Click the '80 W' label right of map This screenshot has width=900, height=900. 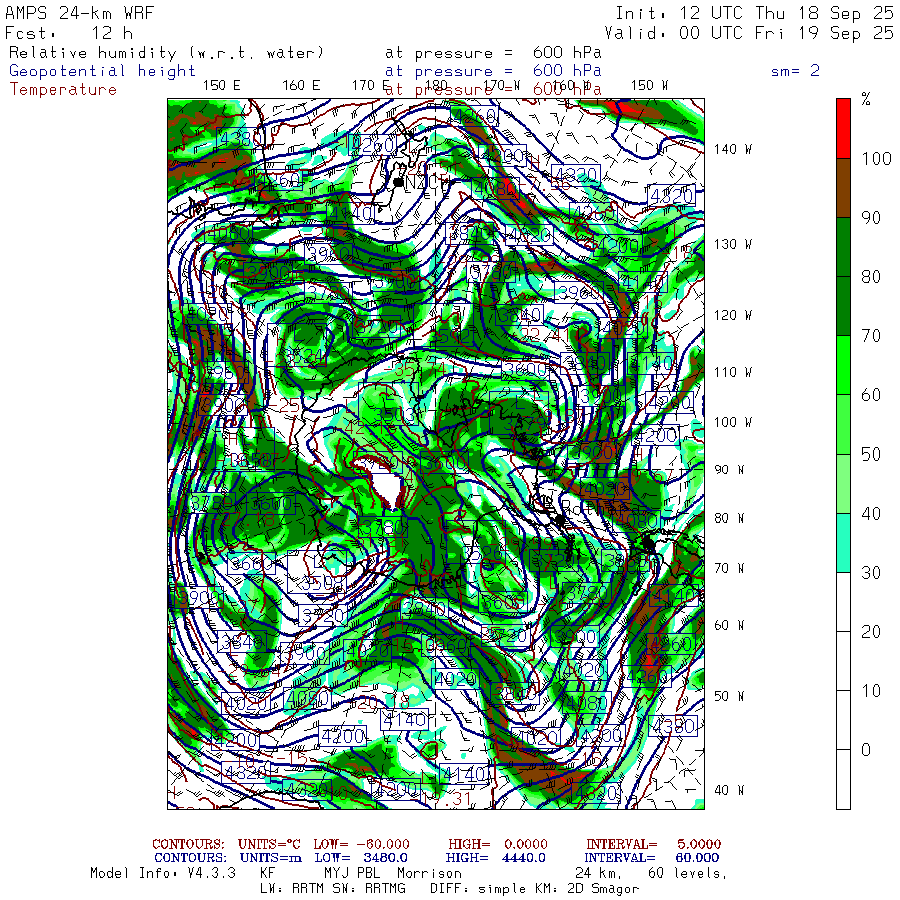click(x=729, y=518)
